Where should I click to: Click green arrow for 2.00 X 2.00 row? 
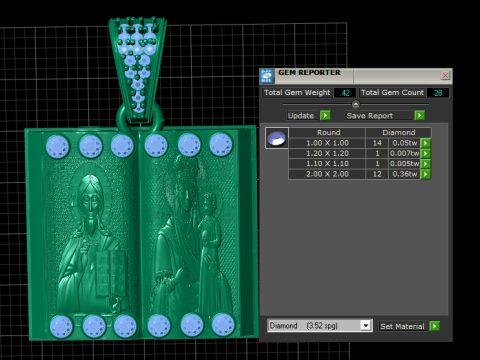pos(426,174)
